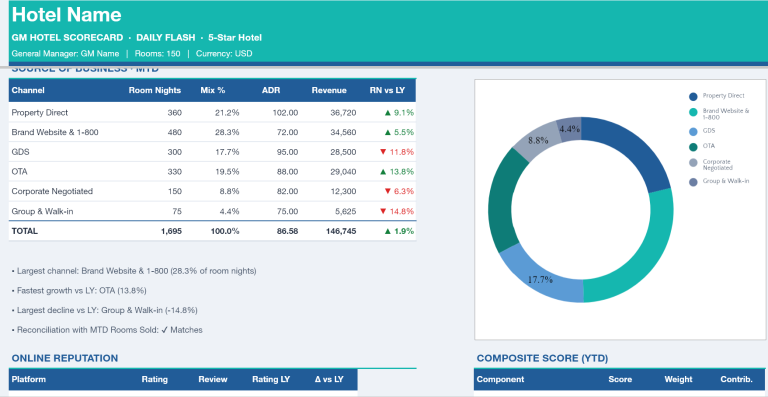Click the Channel column header
Screen dimensions: 768x397
[x=28, y=90]
